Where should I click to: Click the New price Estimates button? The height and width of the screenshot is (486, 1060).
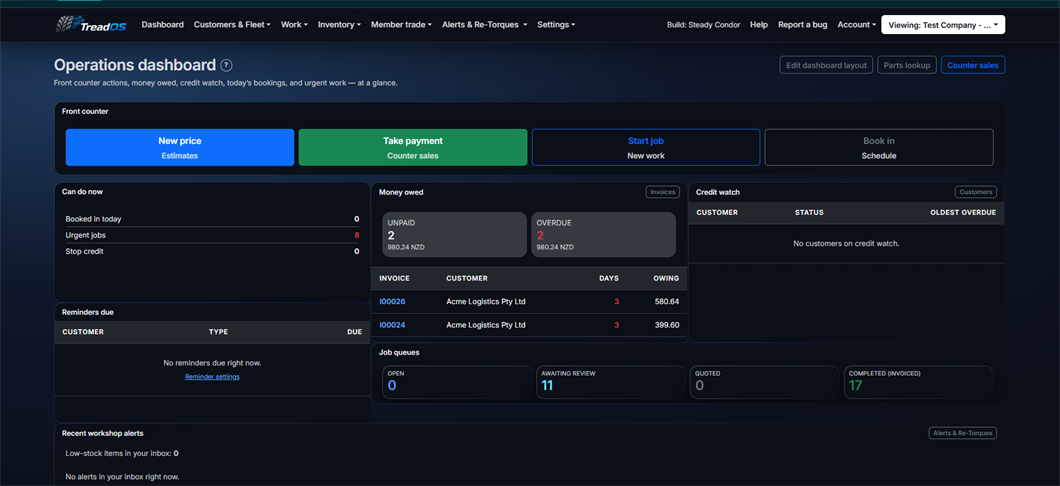180,147
